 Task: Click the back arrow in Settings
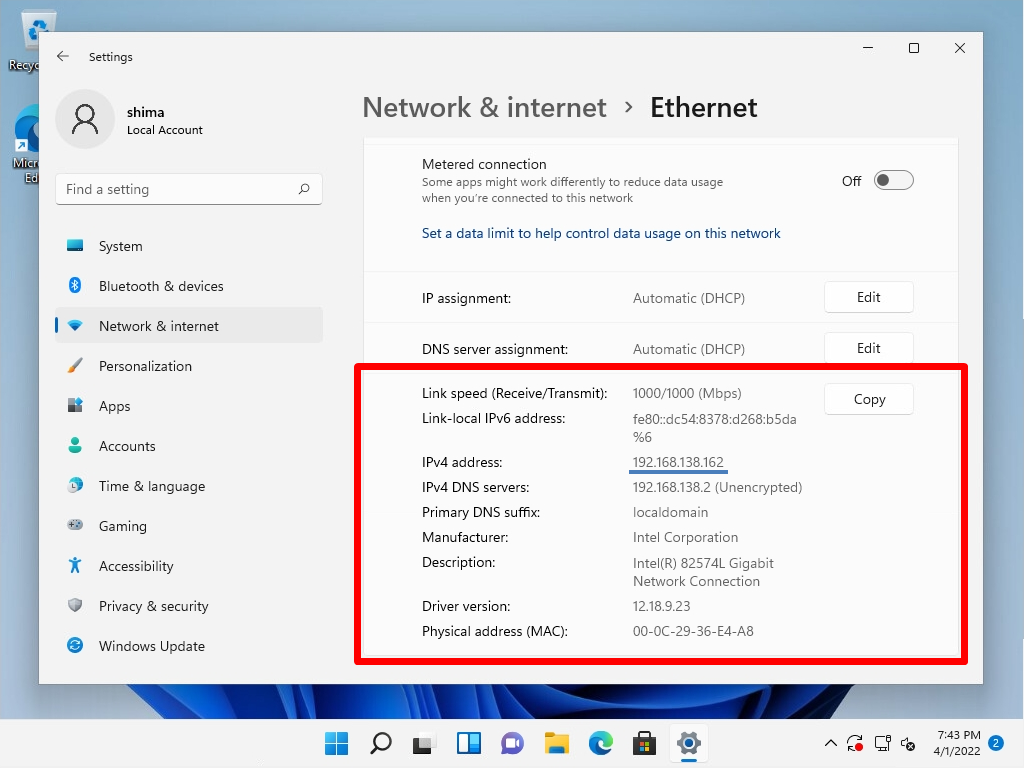pyautogui.click(x=63, y=57)
